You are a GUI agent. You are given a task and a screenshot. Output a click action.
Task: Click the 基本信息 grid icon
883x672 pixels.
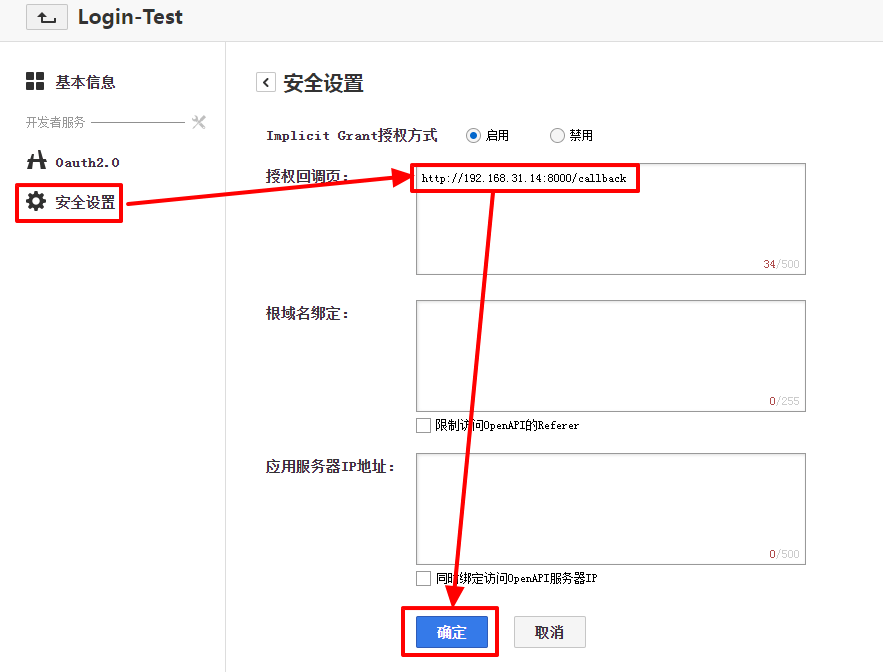click(35, 82)
